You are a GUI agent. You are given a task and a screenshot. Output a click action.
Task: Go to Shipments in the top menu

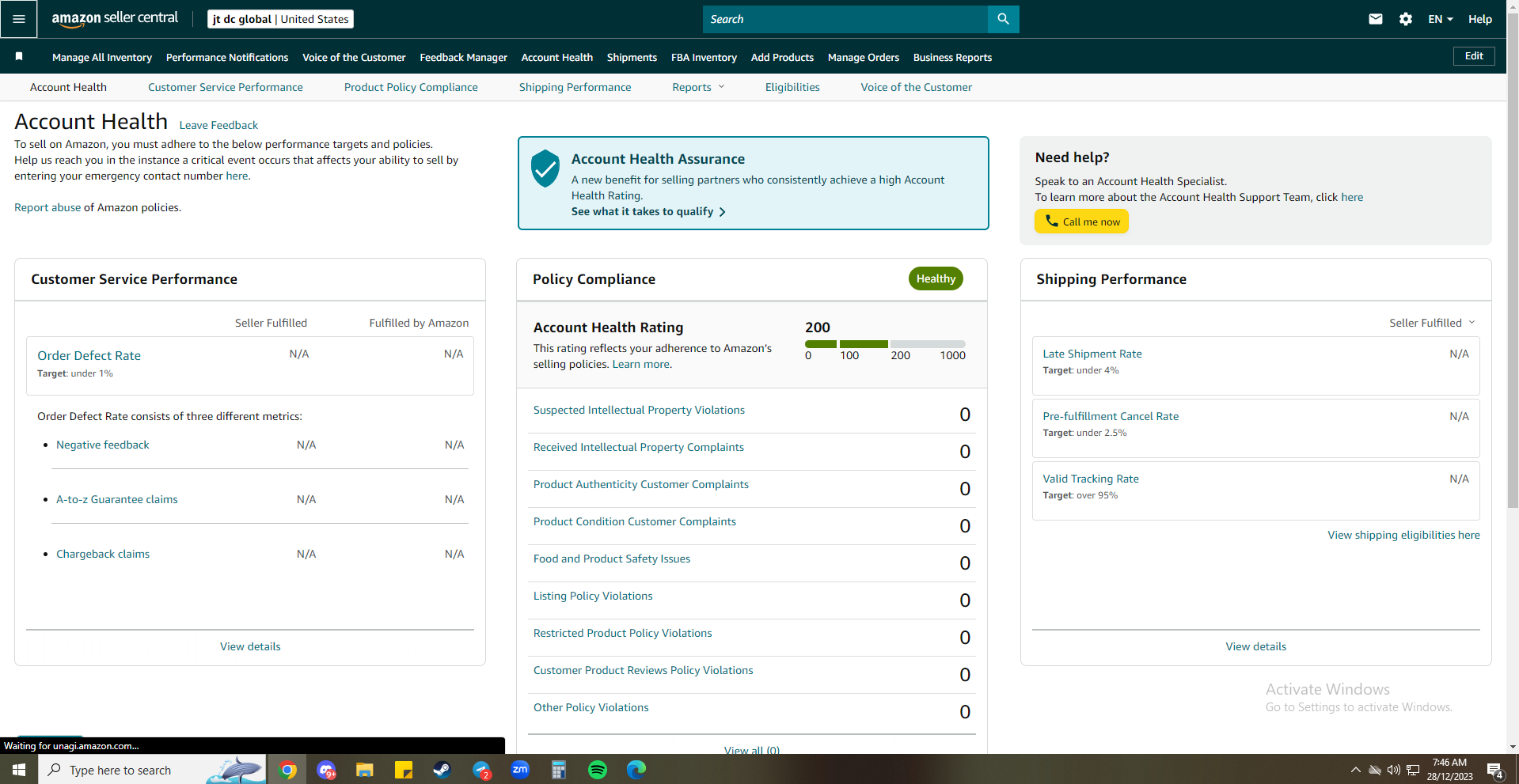(632, 57)
